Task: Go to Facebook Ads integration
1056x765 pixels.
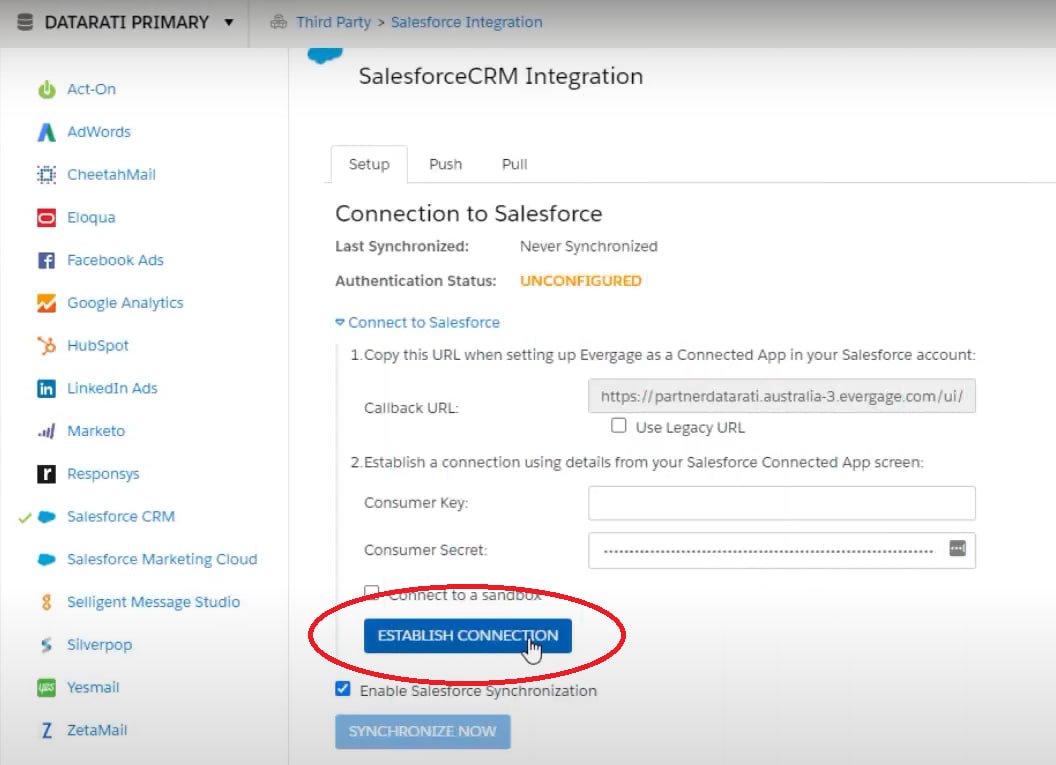Action: point(115,260)
